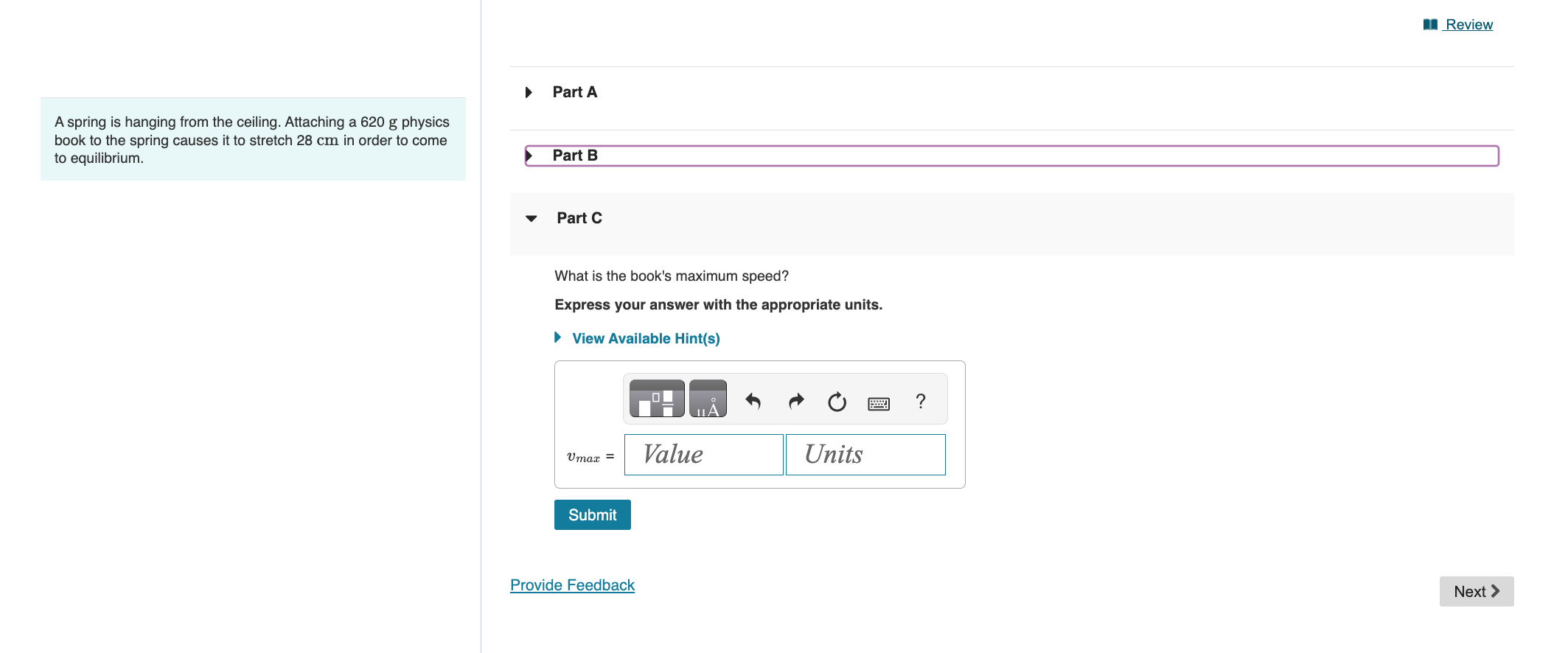Open the templates math-layout tool
The width and height of the screenshot is (1568, 653).
(x=657, y=399)
